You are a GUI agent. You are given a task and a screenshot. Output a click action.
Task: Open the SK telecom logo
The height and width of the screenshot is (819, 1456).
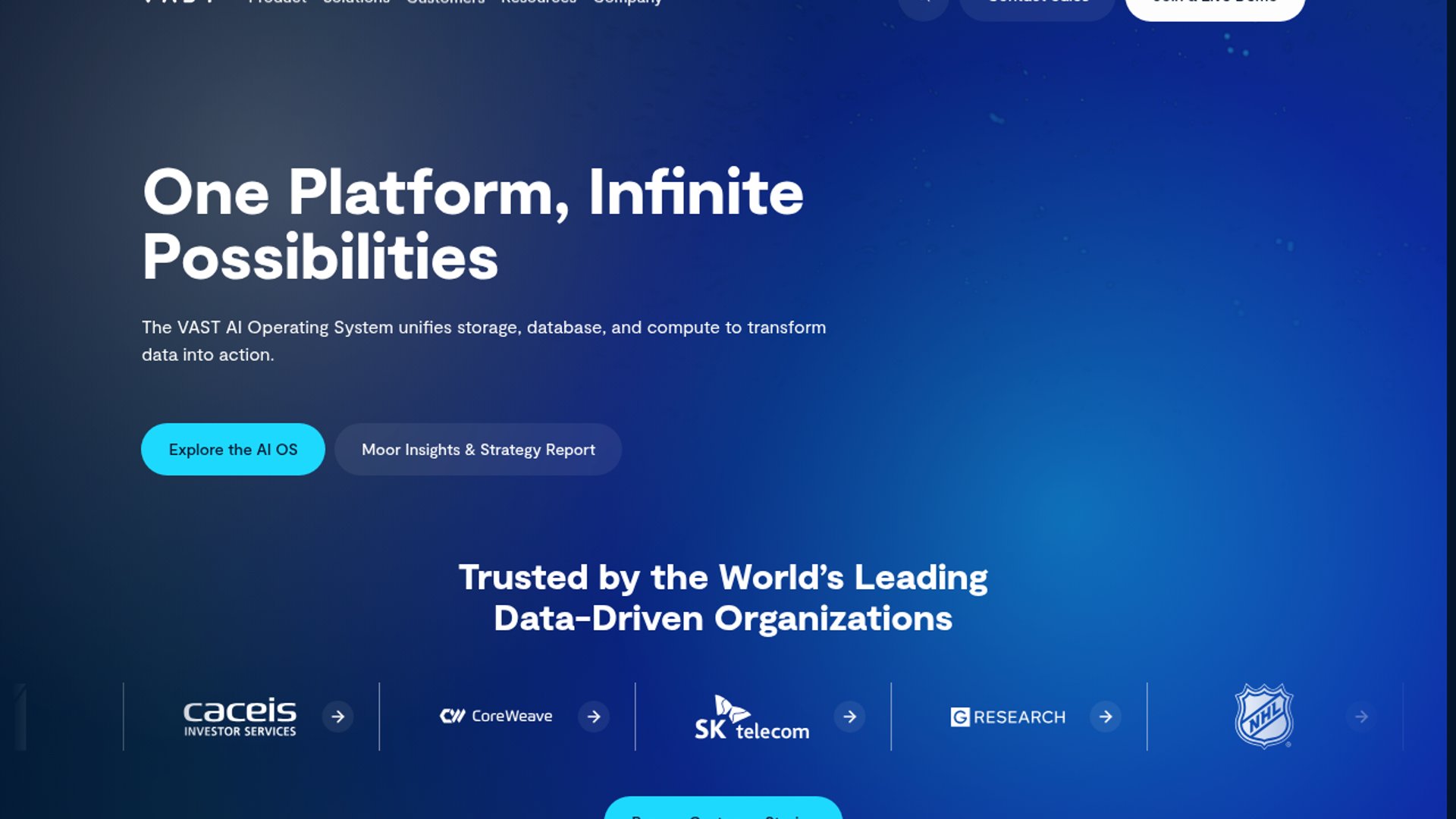click(752, 717)
